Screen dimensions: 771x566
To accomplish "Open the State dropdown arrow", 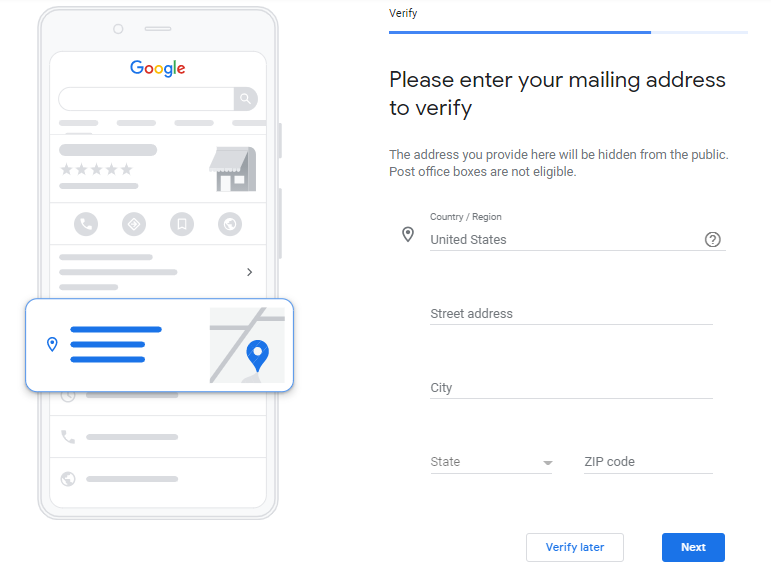I will [547, 463].
